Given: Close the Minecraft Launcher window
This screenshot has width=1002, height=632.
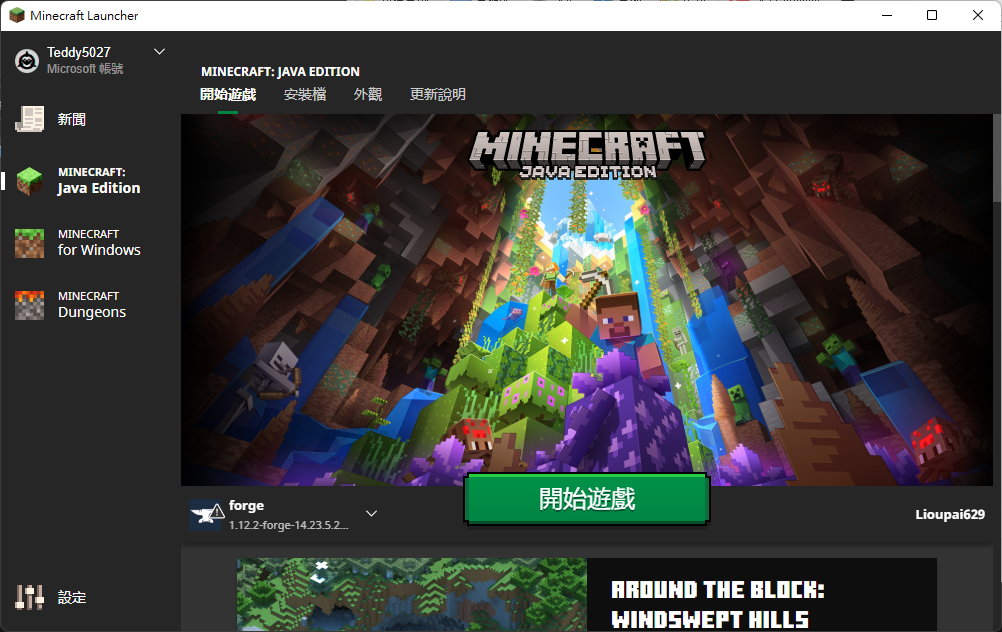Looking at the screenshot, I should pyautogui.click(x=978, y=15).
